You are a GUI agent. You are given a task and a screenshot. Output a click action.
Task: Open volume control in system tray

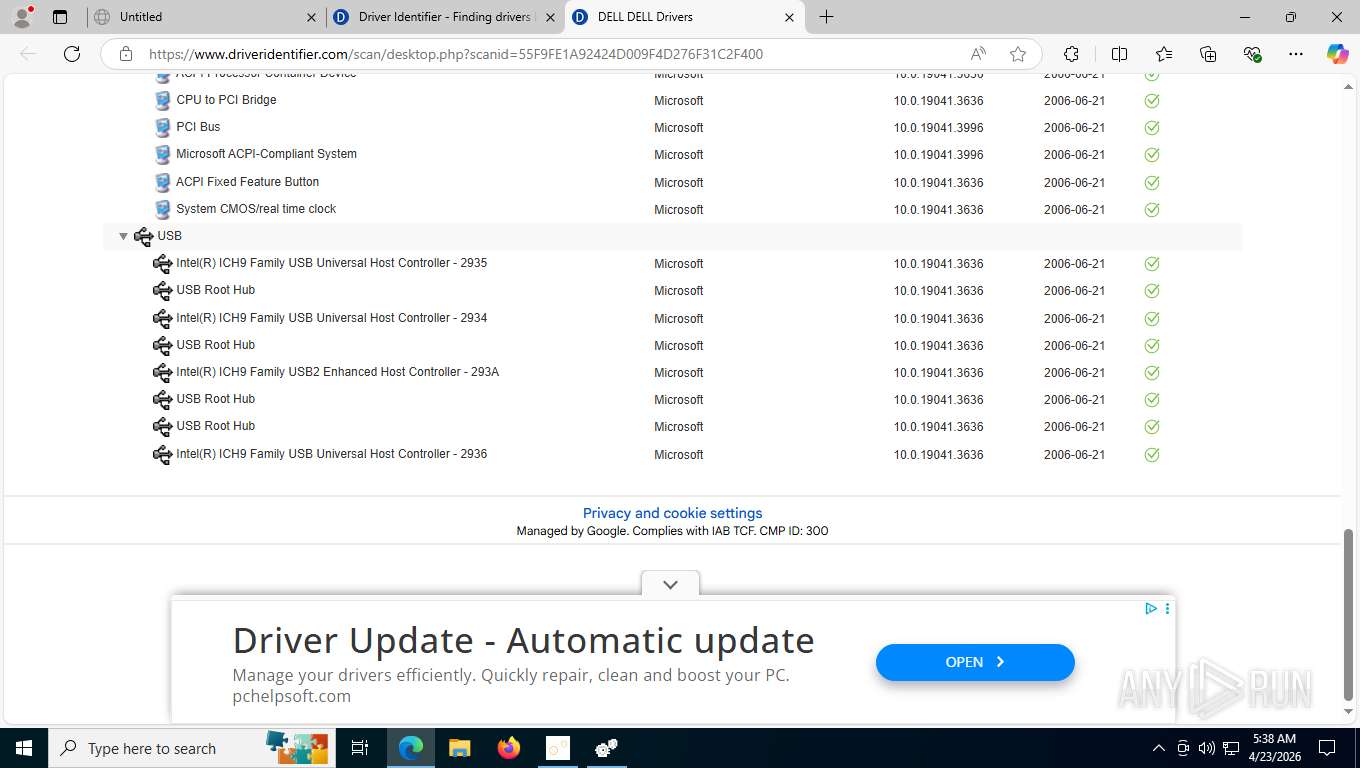point(1207,748)
